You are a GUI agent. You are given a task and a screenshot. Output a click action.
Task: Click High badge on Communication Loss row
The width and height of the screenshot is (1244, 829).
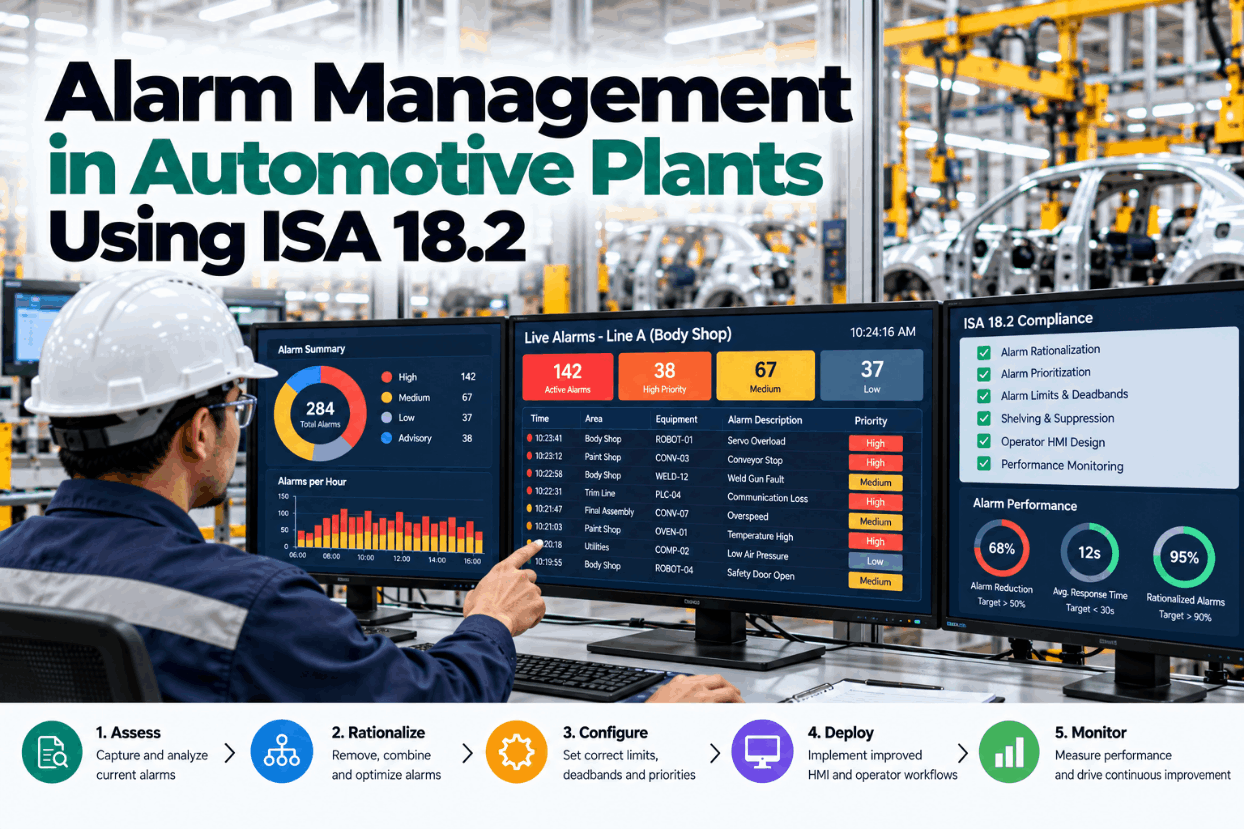click(876, 502)
